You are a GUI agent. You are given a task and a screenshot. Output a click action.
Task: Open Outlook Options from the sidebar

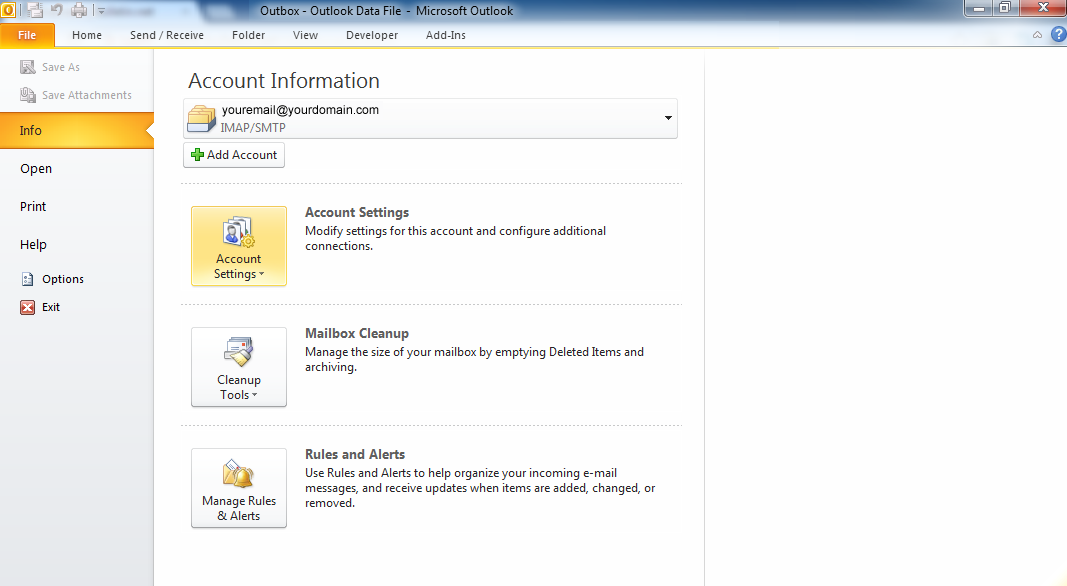coord(52,279)
